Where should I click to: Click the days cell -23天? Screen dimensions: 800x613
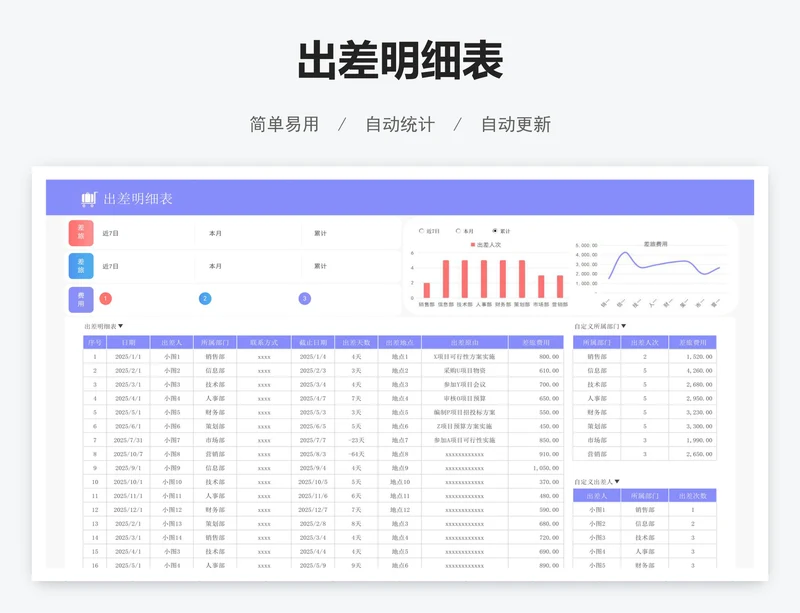(357, 440)
